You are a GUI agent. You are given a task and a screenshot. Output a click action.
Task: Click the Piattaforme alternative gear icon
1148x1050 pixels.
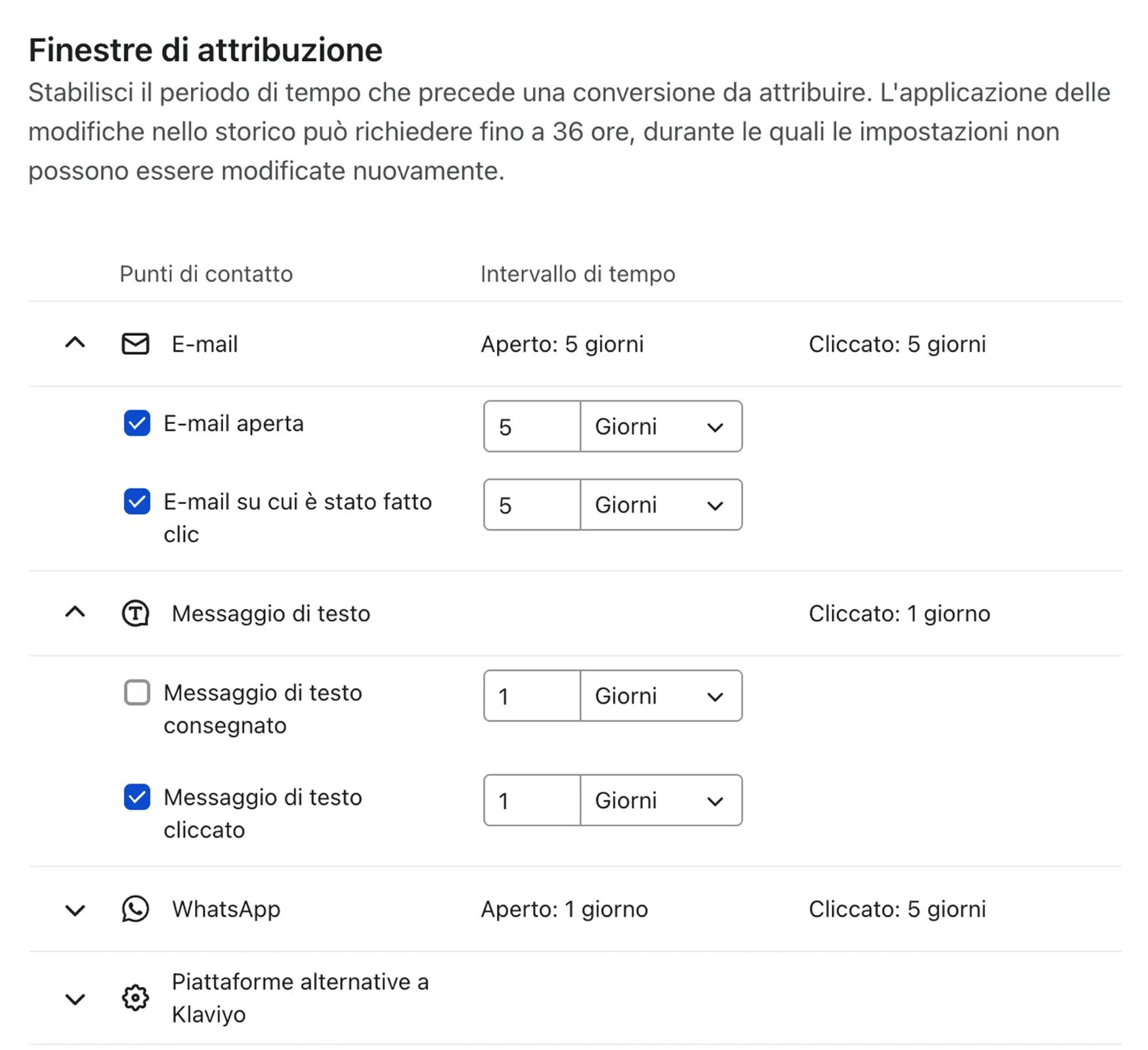(135, 998)
